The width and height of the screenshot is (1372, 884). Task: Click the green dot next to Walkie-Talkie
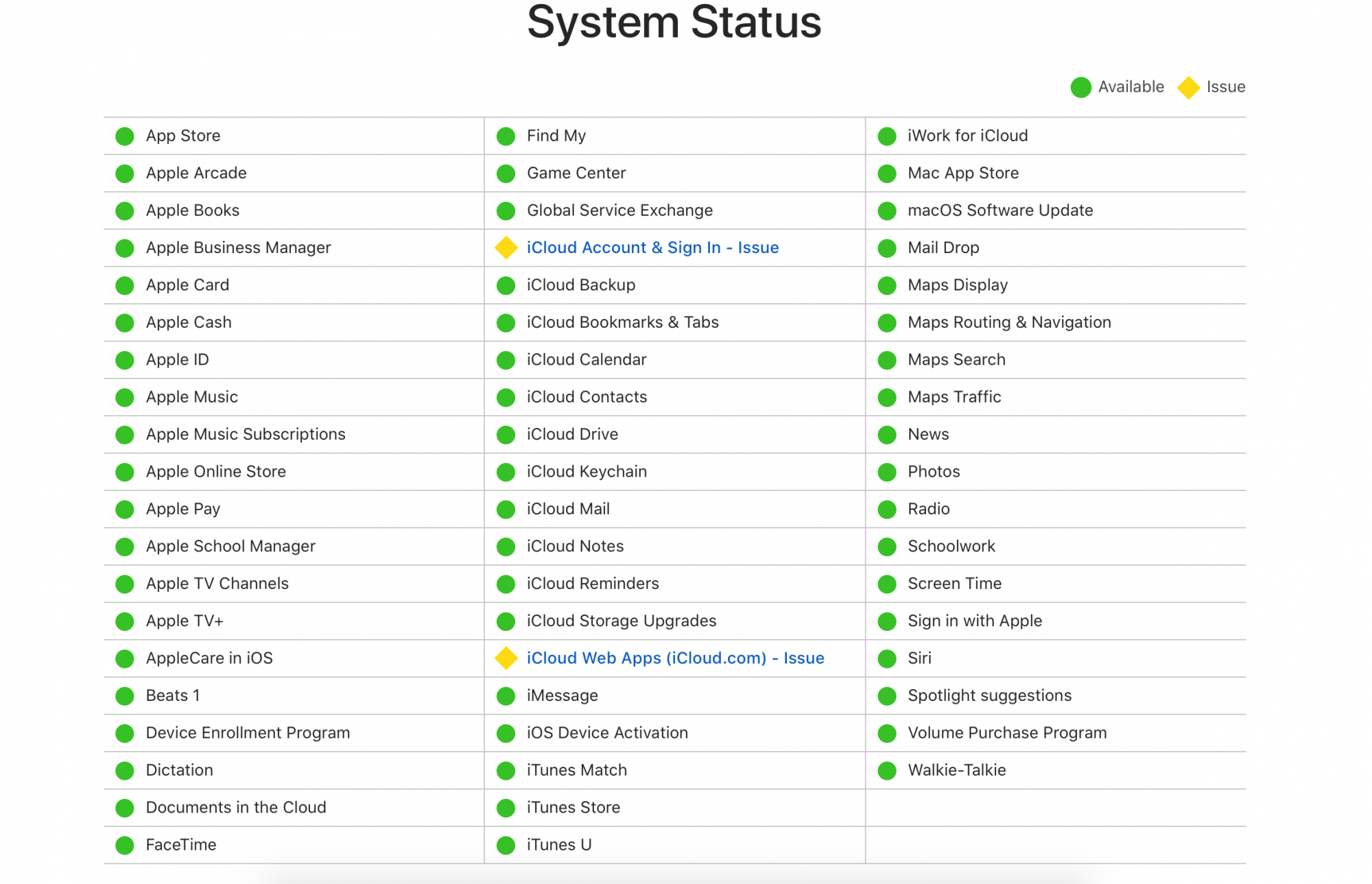[x=886, y=770]
